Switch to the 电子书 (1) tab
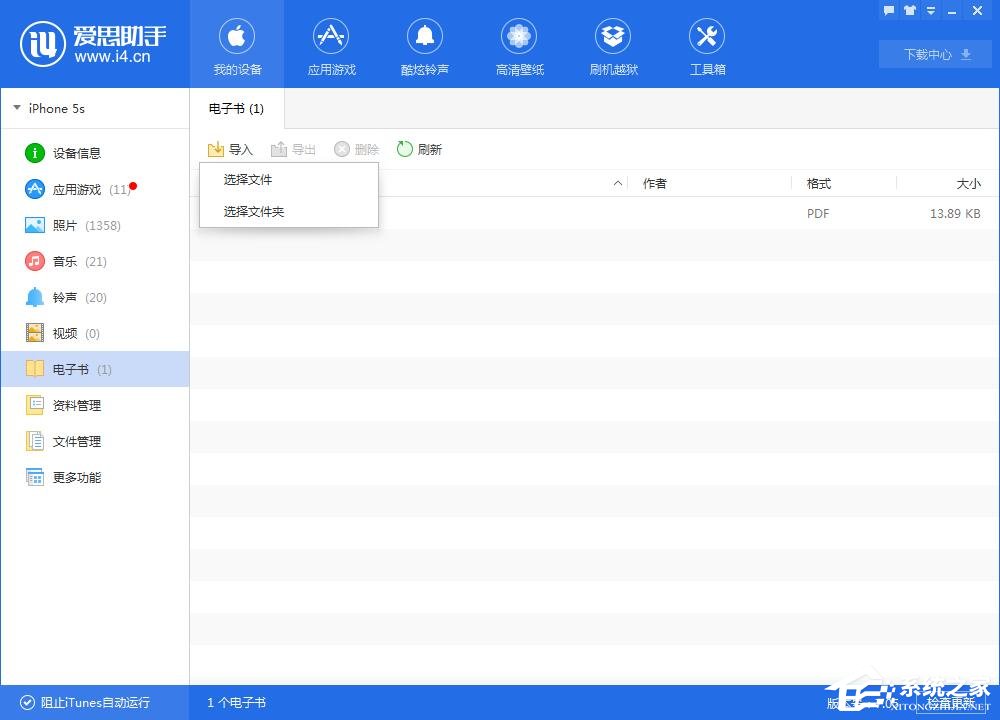 [235, 108]
